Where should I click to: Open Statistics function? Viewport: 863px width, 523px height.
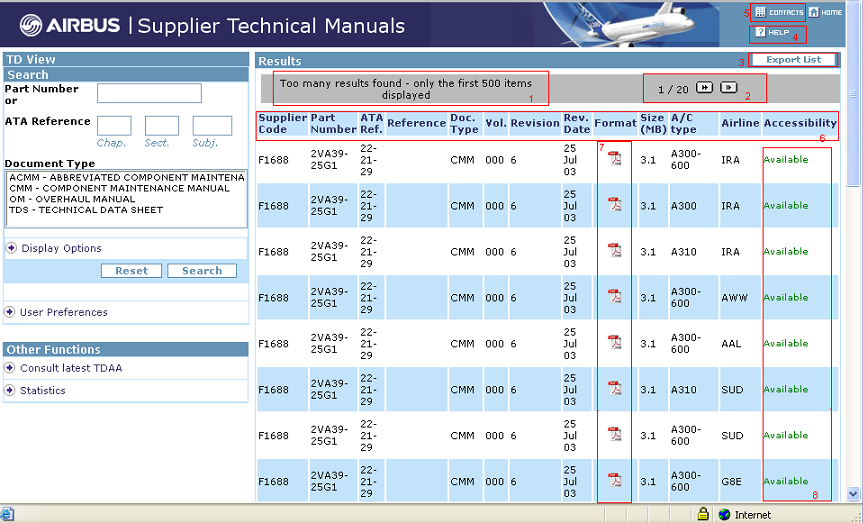pyautogui.click(x=42, y=390)
